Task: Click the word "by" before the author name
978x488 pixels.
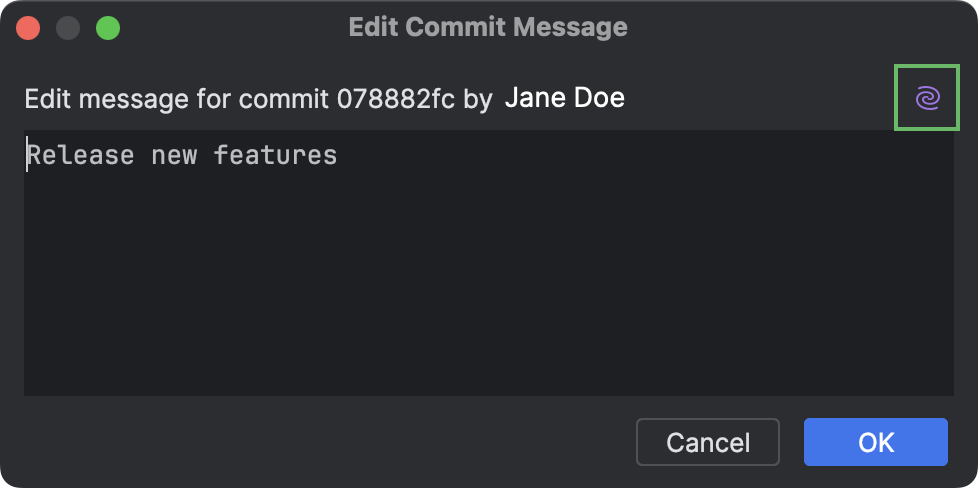Action: (477, 98)
